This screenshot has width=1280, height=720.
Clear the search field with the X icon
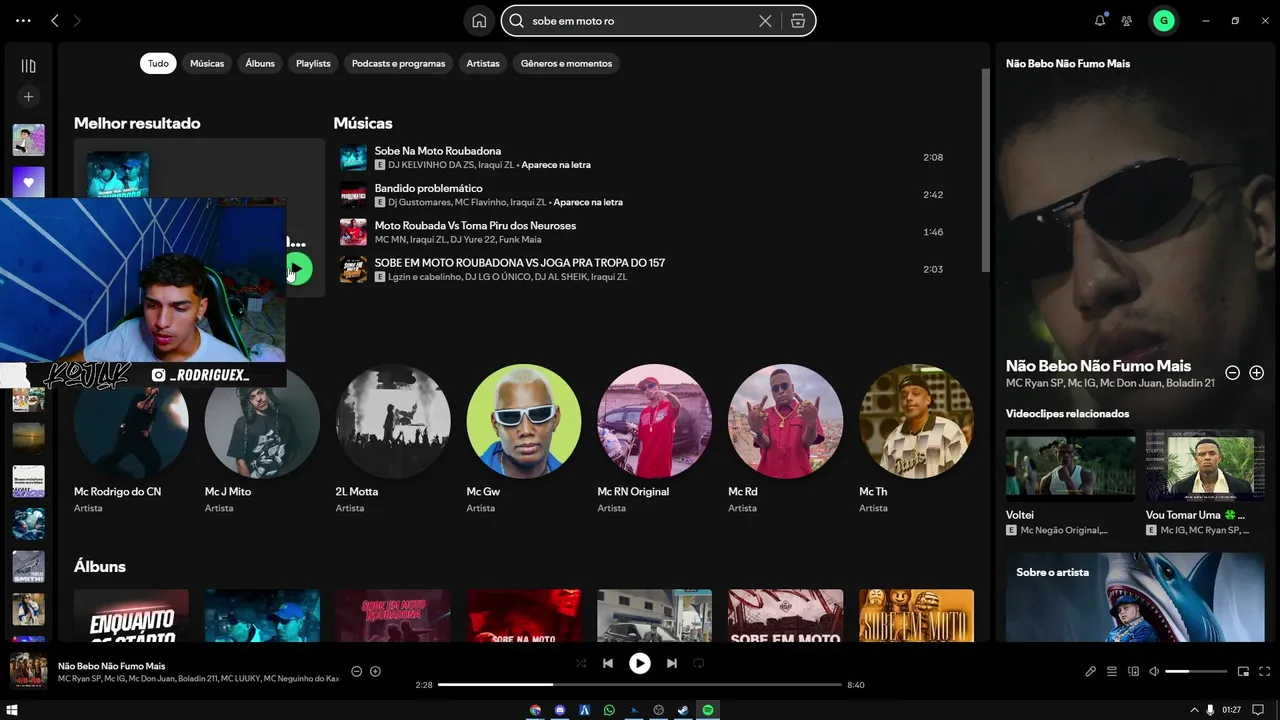[x=765, y=21]
